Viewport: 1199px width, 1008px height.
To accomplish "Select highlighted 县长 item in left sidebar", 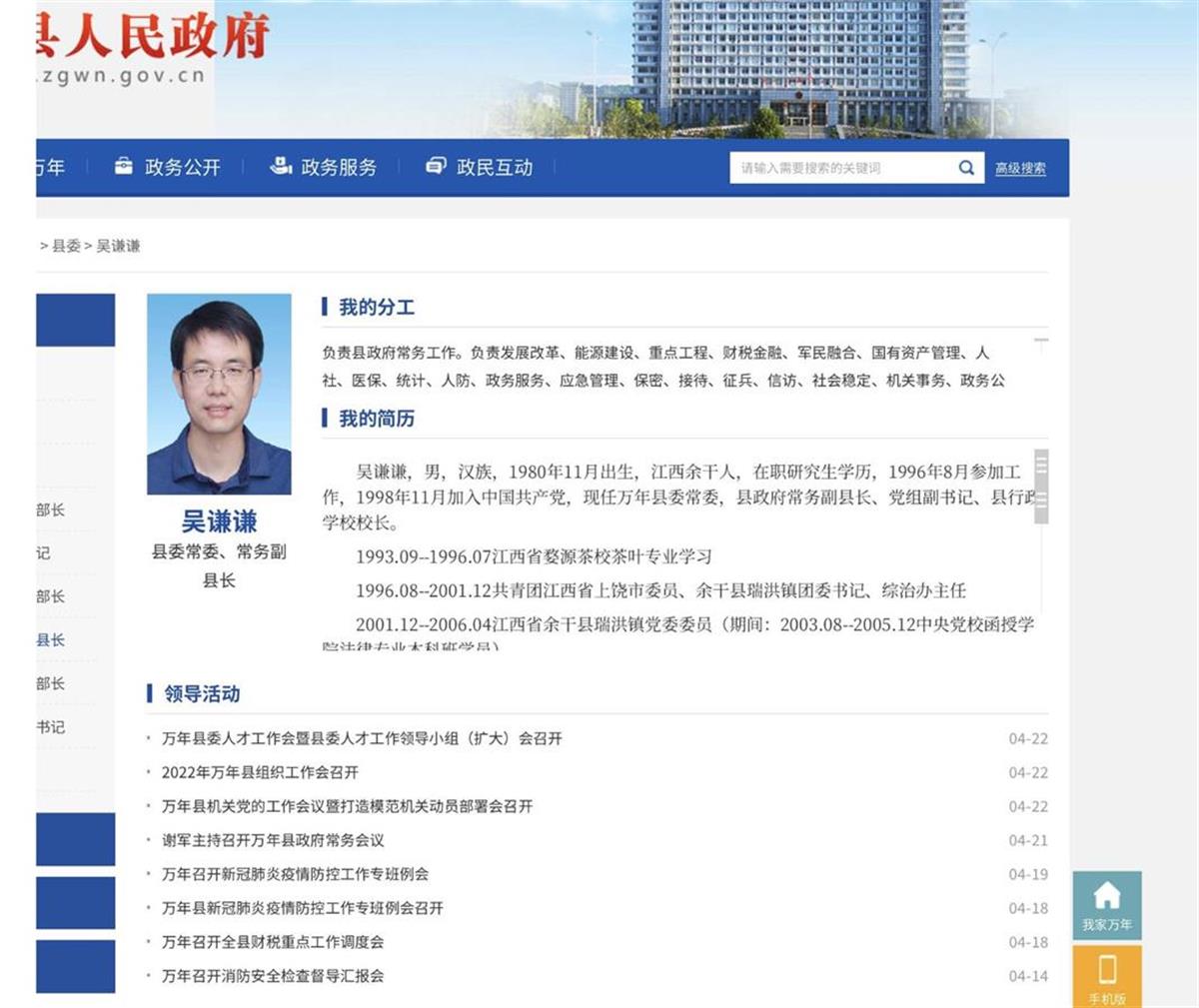I will [x=50, y=640].
